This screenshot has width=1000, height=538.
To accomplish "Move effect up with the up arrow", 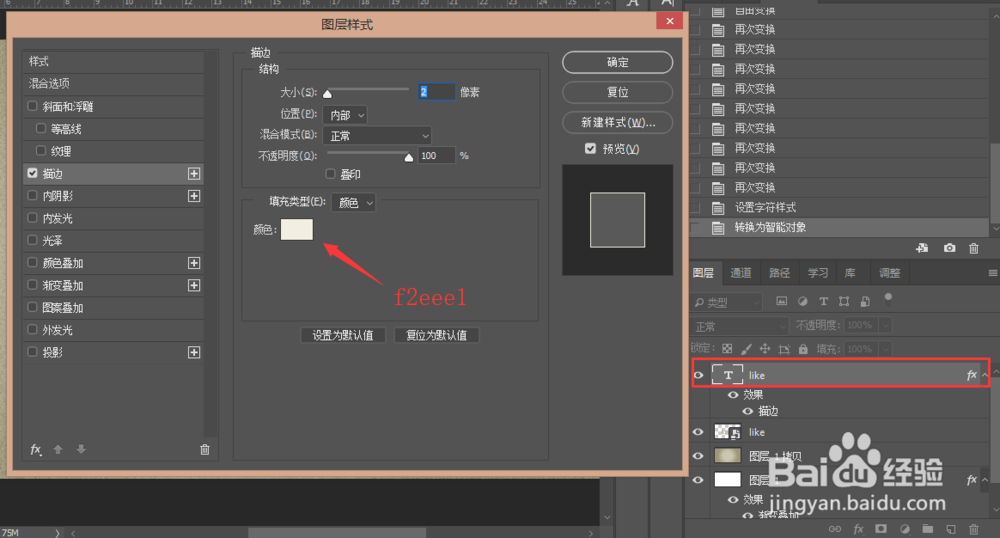I will point(58,449).
